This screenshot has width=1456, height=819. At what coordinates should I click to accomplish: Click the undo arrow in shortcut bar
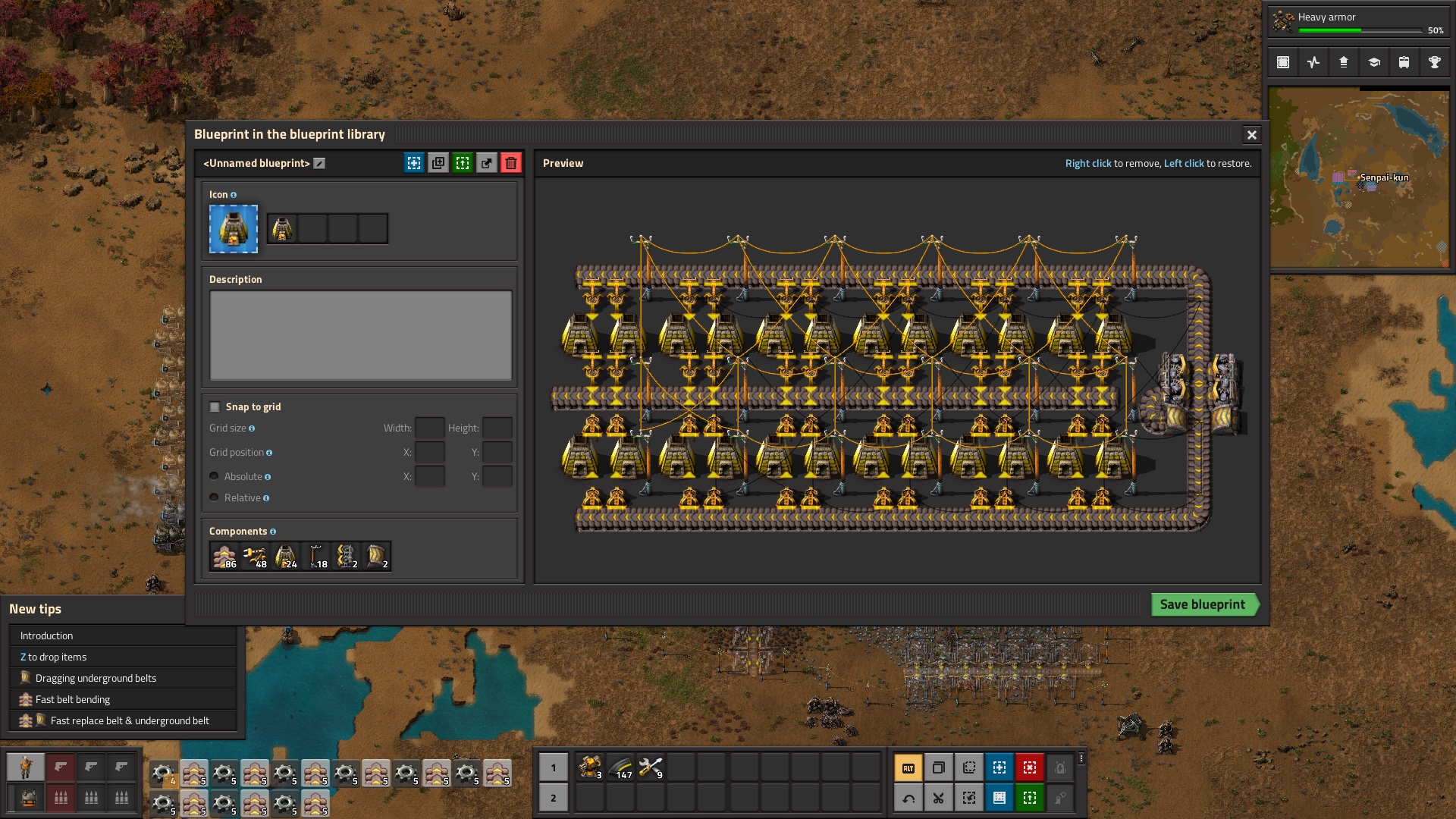pos(908,798)
